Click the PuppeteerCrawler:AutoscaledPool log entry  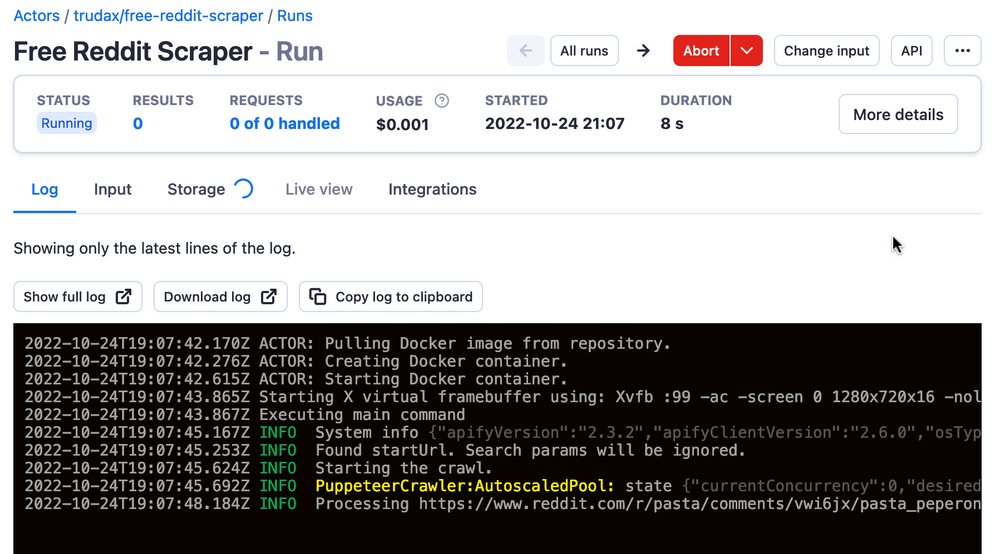(x=503, y=486)
